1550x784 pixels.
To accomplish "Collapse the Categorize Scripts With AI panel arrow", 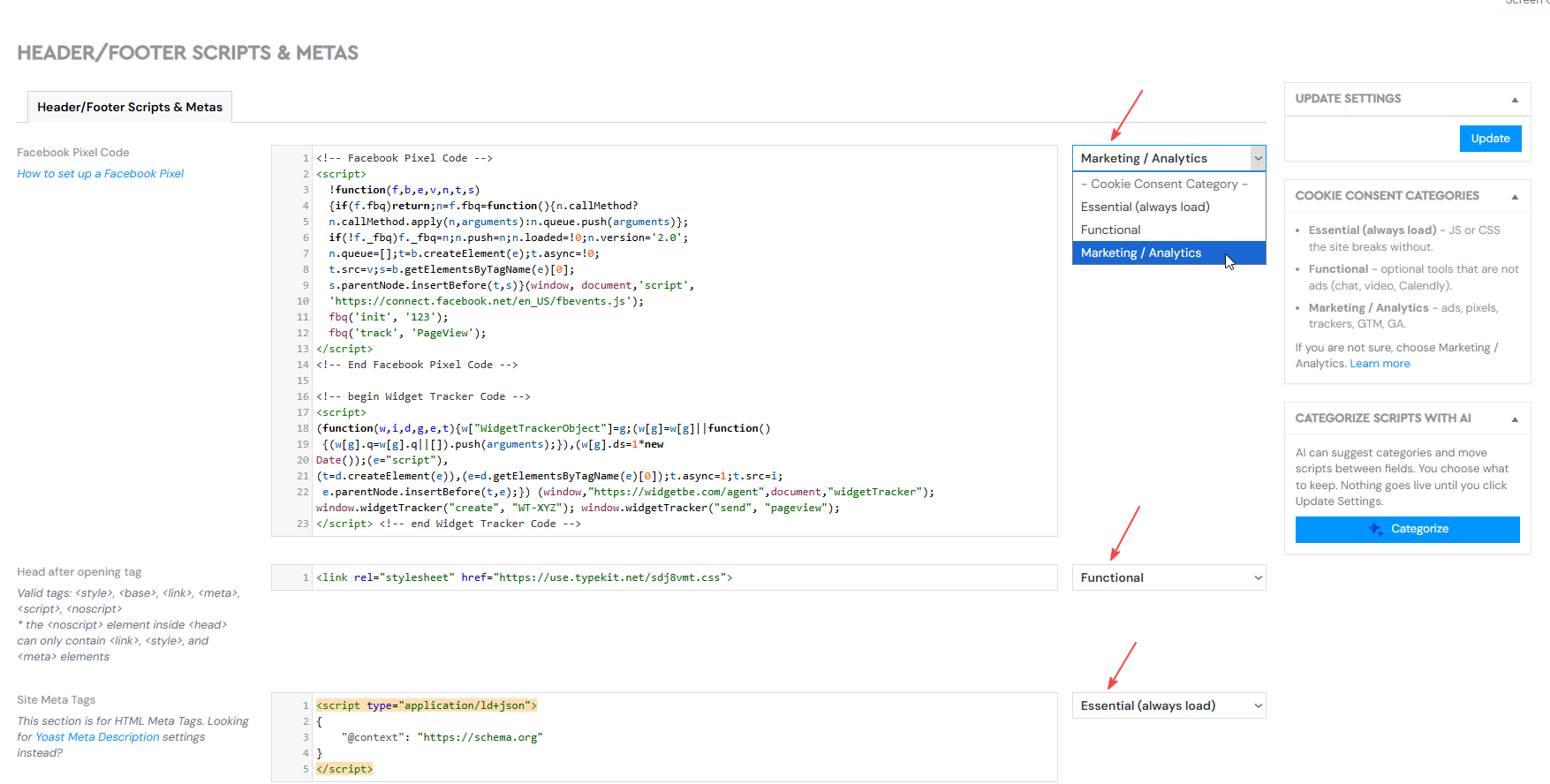I will tap(1515, 419).
